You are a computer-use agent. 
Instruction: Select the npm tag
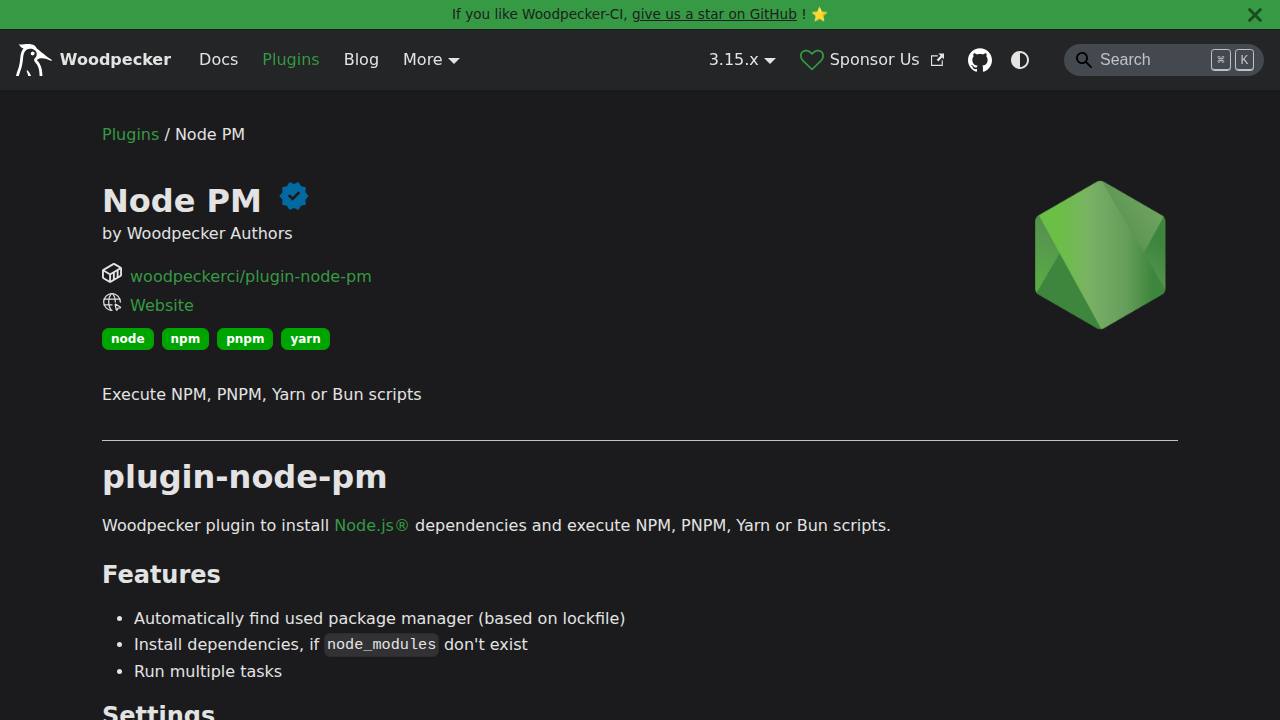point(185,339)
